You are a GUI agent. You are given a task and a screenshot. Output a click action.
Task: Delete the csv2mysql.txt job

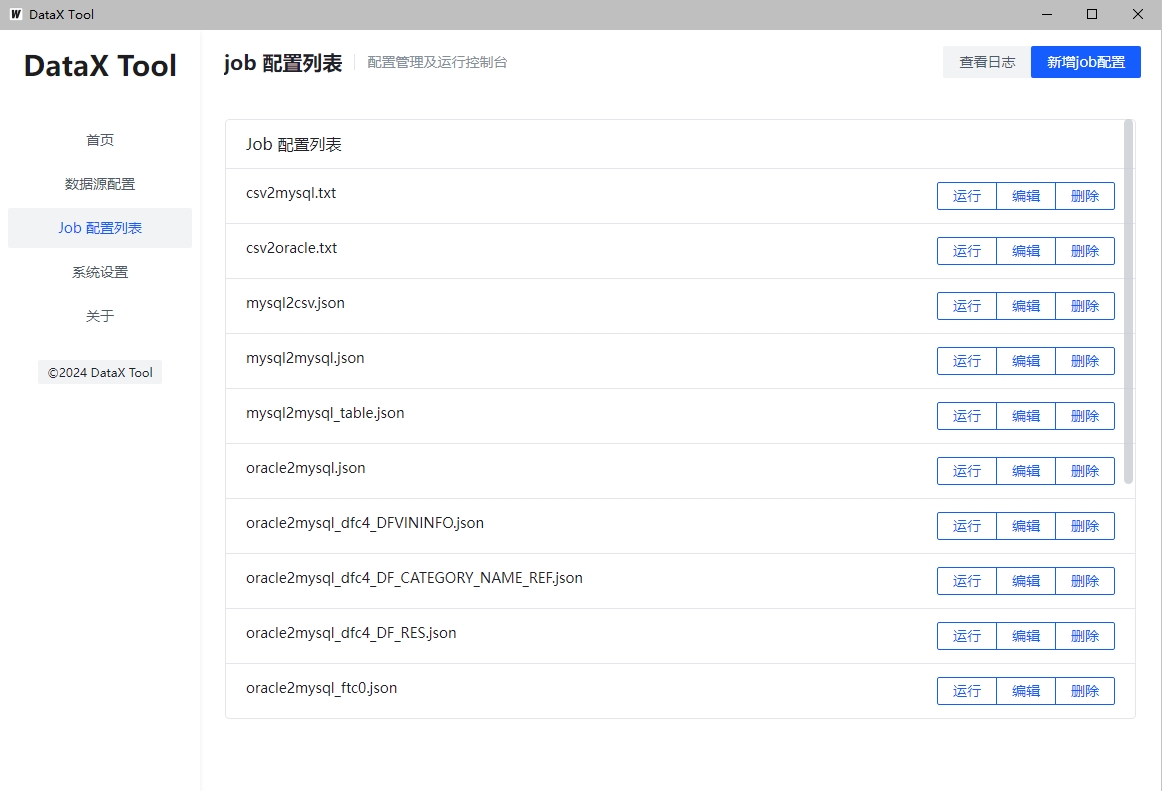tap(1085, 196)
